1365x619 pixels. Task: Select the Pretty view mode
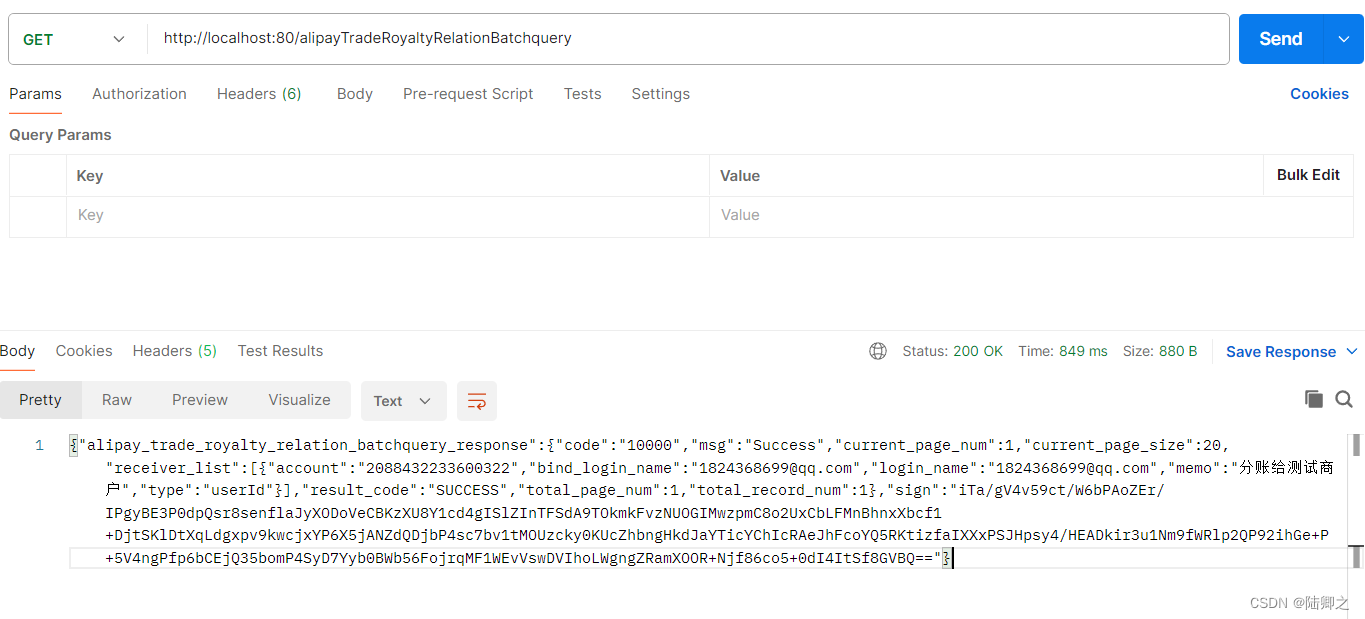40,400
